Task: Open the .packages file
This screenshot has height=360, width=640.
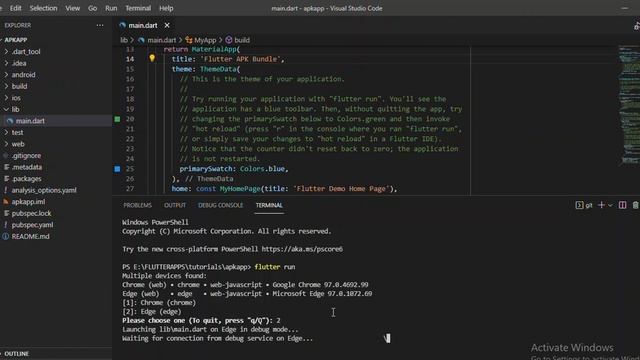Action: coord(26,179)
